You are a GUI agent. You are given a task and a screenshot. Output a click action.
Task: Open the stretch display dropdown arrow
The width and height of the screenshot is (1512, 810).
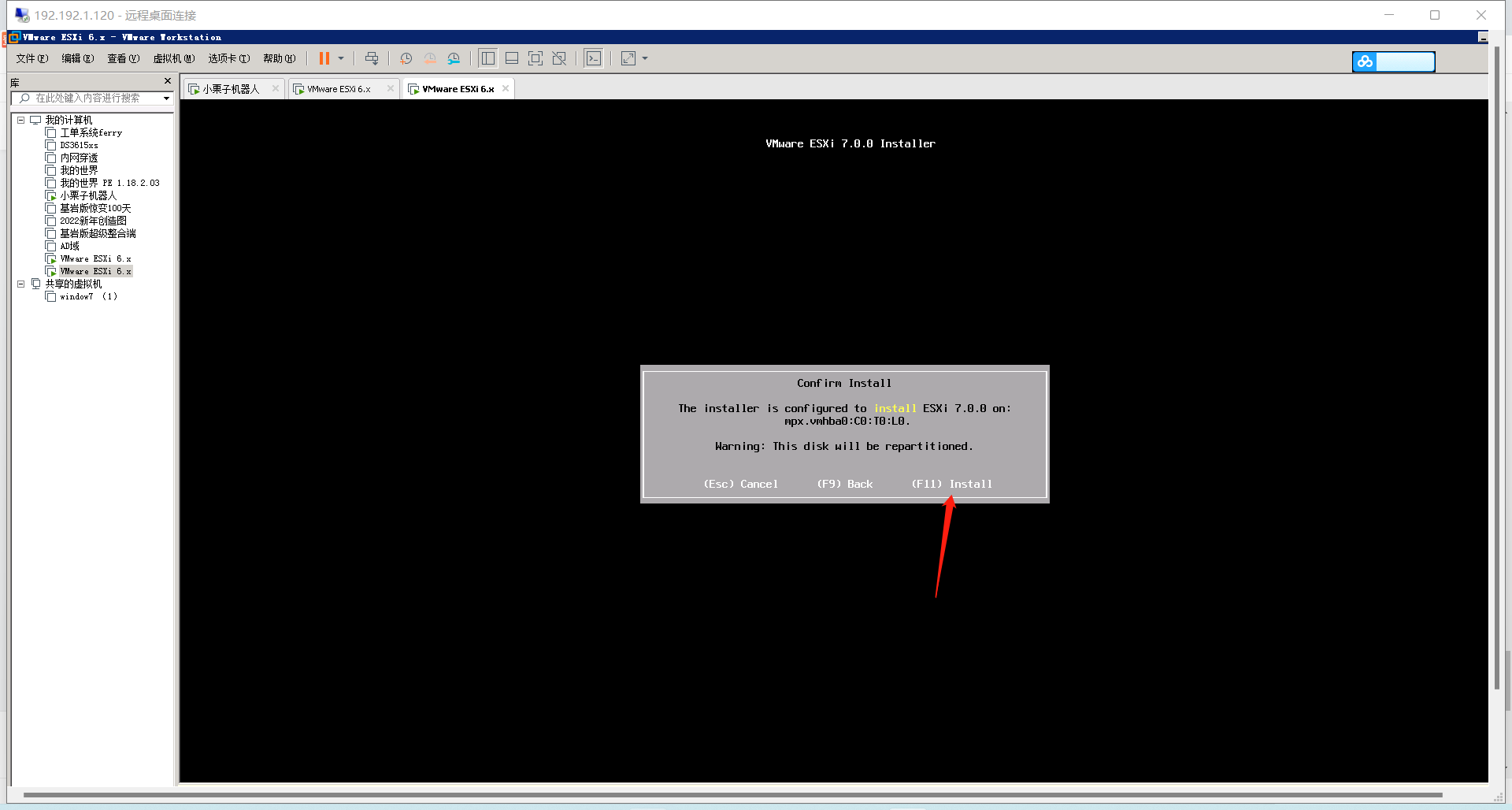point(645,58)
